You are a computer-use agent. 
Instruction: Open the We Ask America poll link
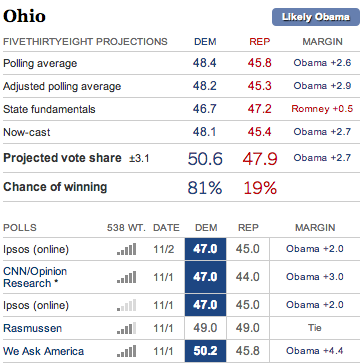44,351
